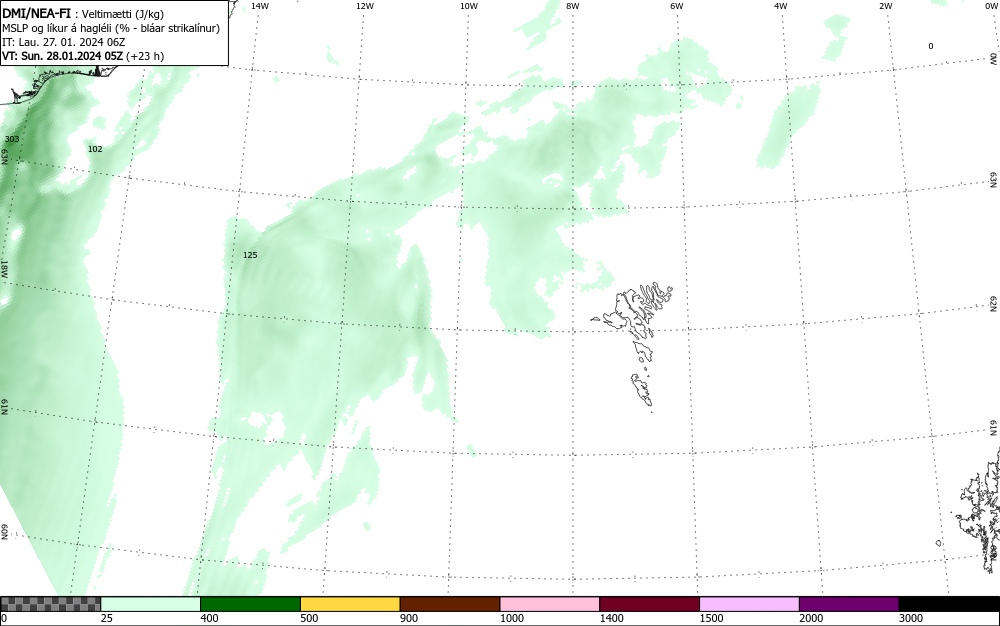
Task: Click the legend value 400
Action: coord(209,618)
